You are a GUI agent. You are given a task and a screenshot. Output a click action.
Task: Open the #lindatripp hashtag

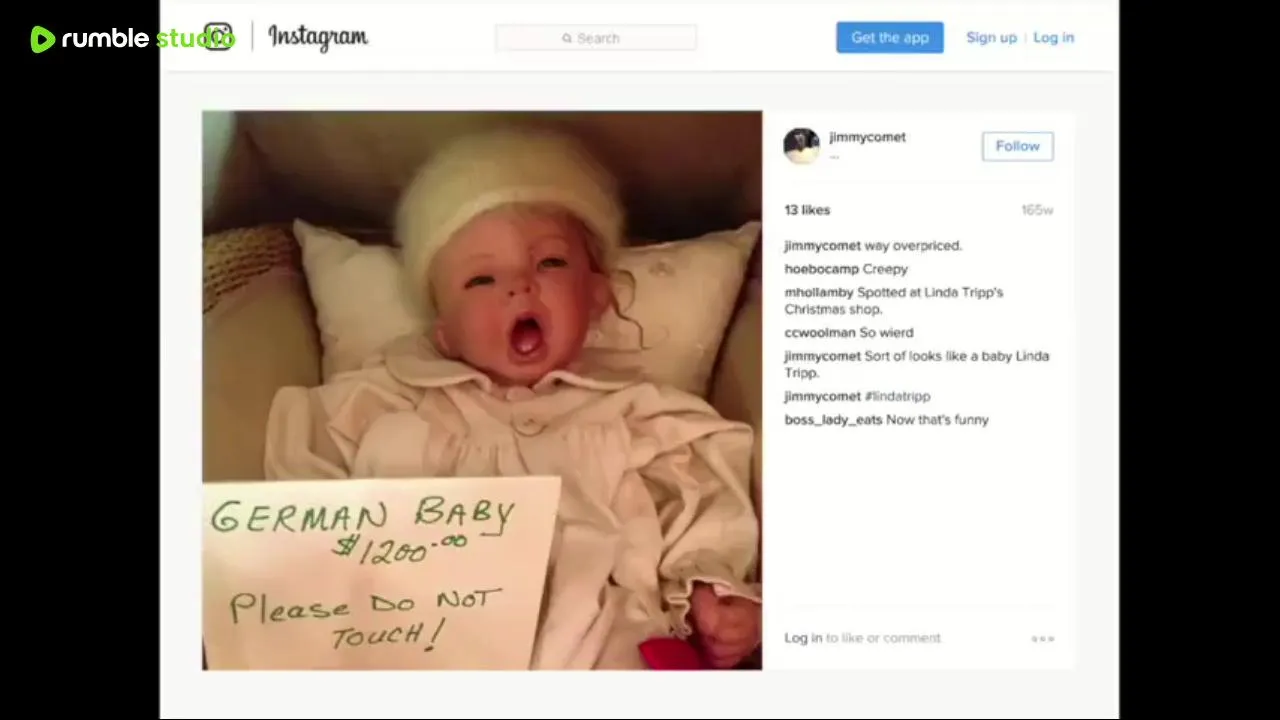(x=897, y=396)
